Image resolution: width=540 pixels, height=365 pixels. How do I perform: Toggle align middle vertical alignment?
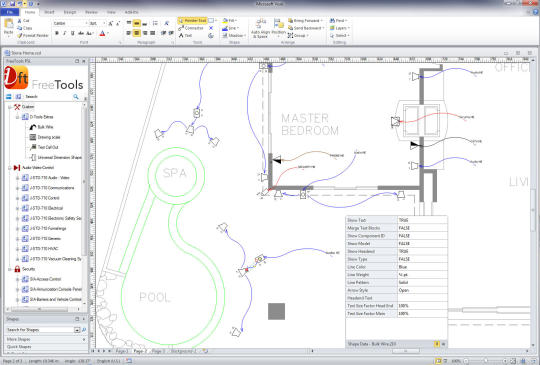click(x=136, y=23)
